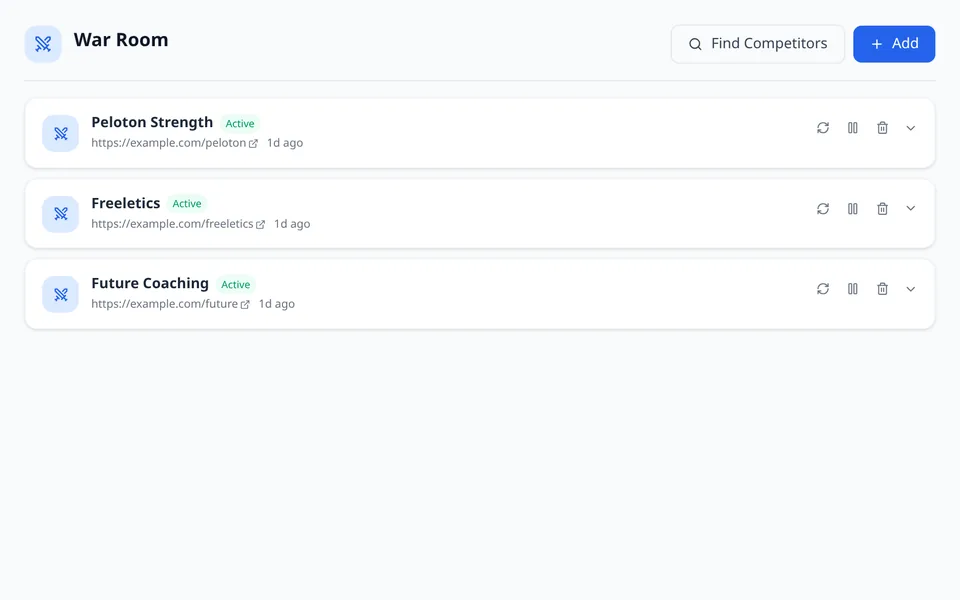Screen dimensions: 960x600
Task: Expand the Freeletics card
Action: click(x=910, y=209)
